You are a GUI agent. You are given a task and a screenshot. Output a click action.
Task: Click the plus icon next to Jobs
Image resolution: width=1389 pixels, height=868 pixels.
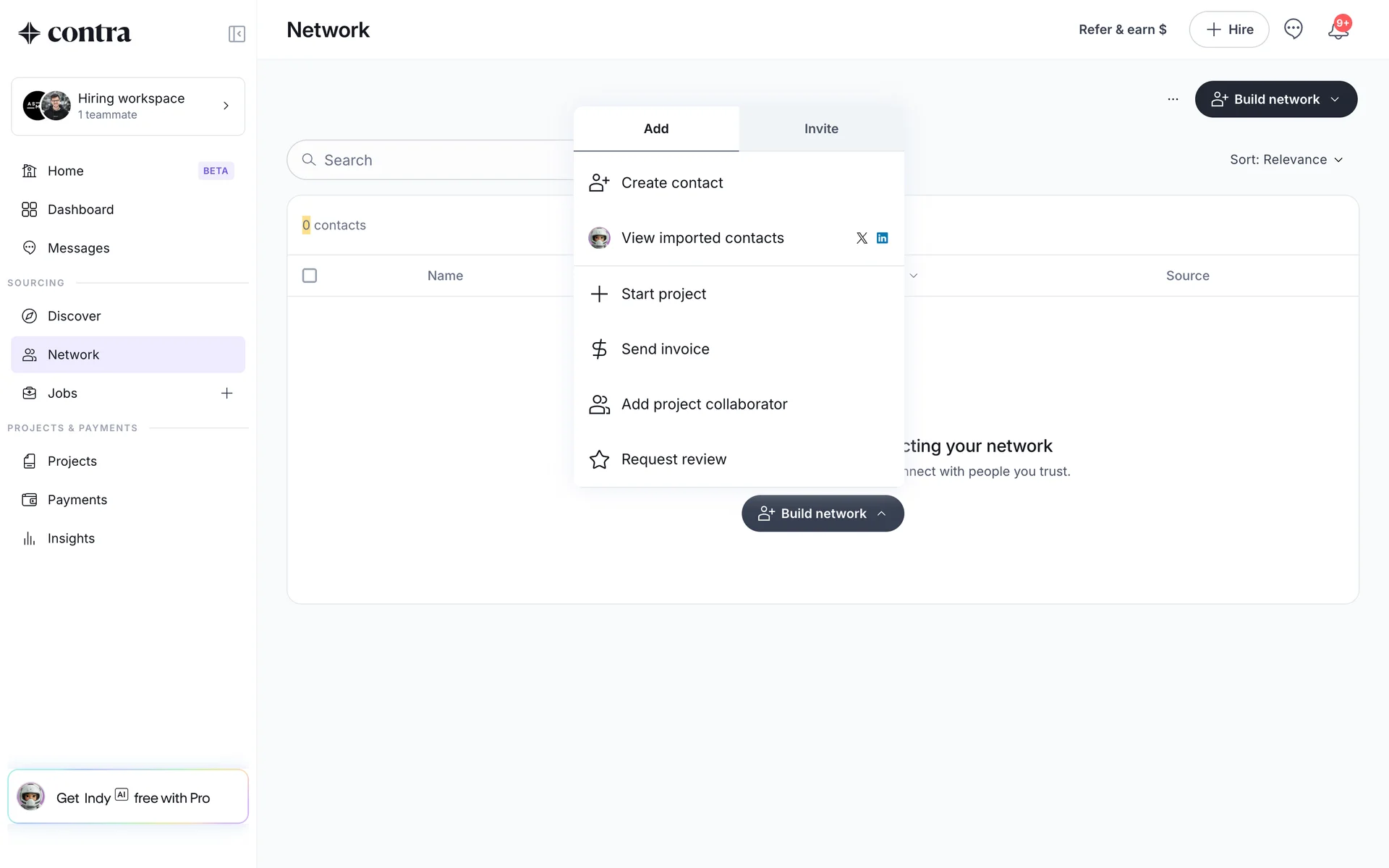[226, 393]
